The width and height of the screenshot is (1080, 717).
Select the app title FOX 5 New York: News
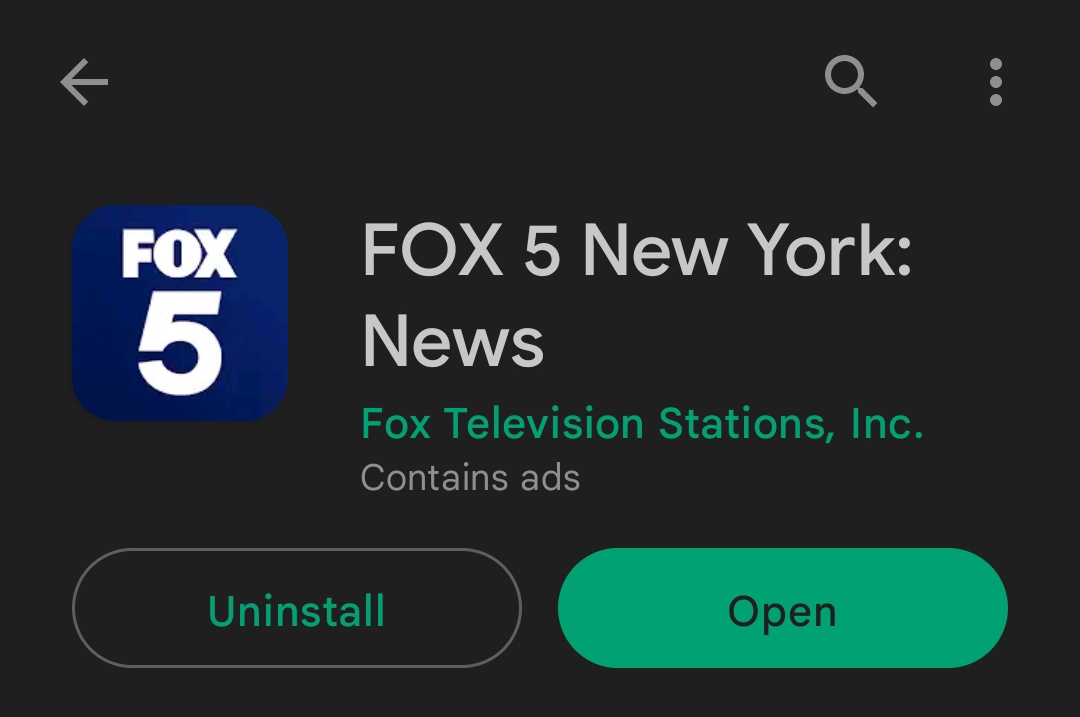pyautogui.click(x=637, y=295)
